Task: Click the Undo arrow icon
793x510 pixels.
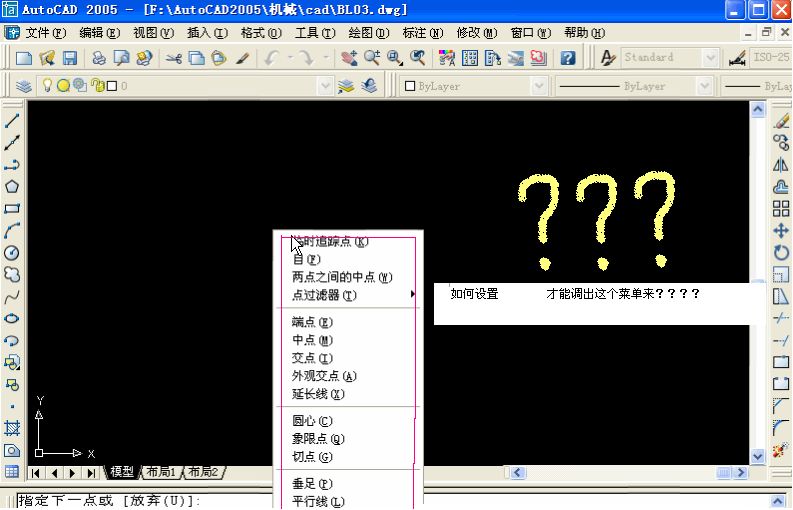Action: click(272, 58)
